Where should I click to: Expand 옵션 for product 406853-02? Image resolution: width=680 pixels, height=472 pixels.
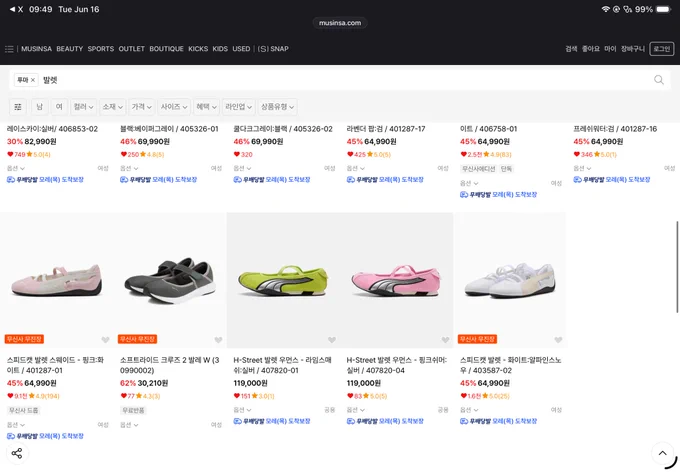click(16, 168)
